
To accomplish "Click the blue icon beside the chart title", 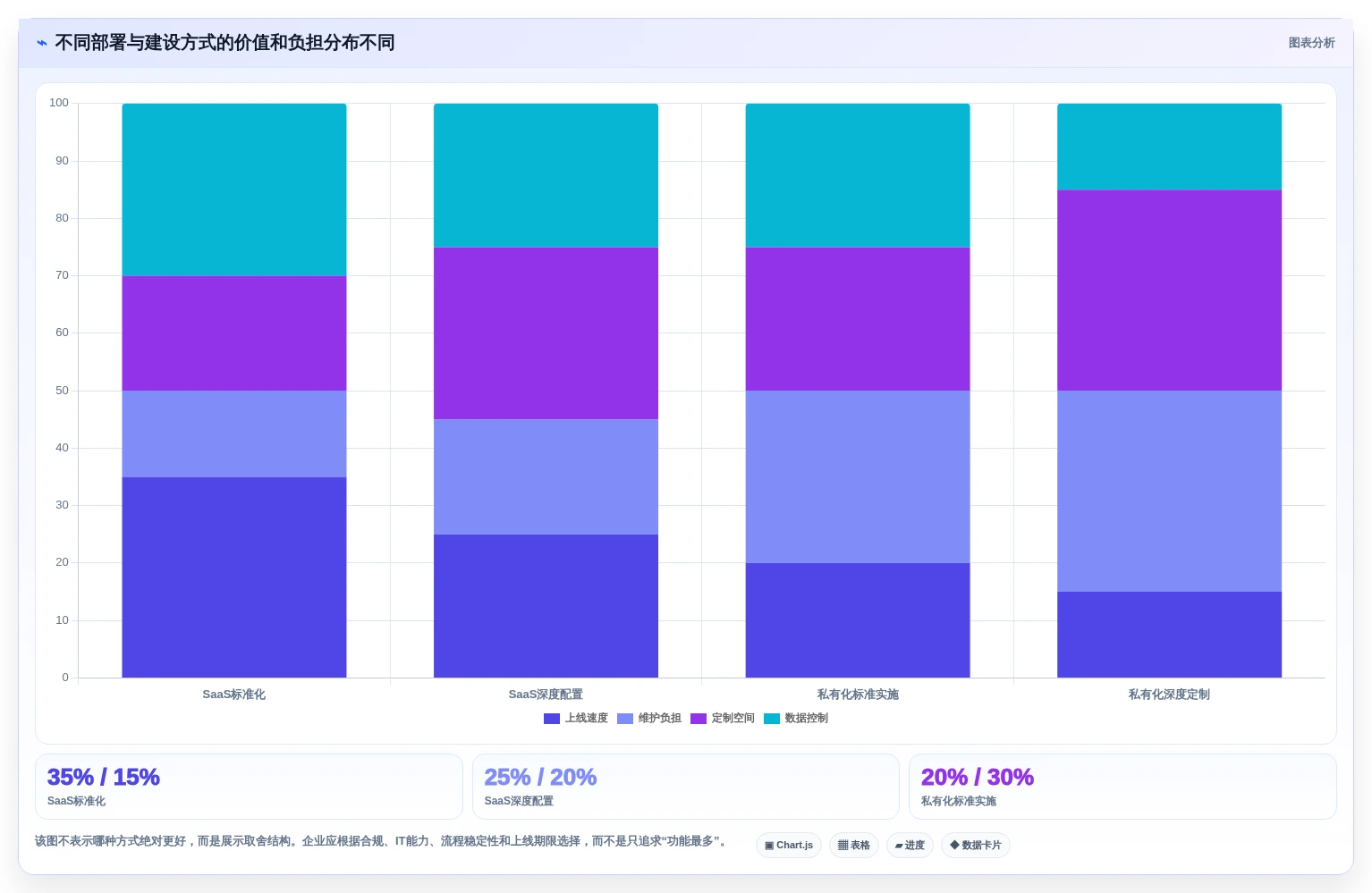I will coord(42,43).
